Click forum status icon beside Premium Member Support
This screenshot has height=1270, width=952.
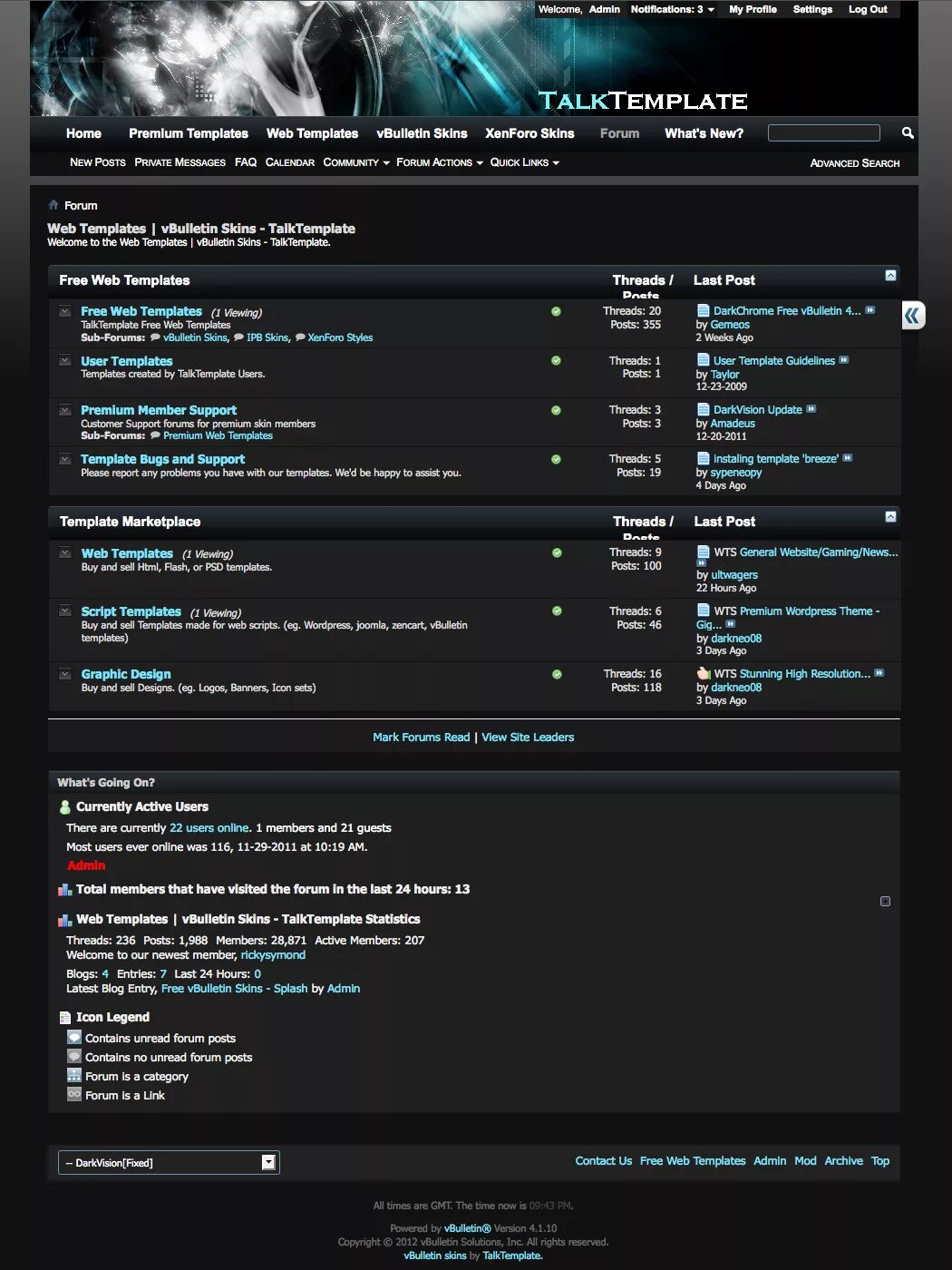(x=65, y=410)
